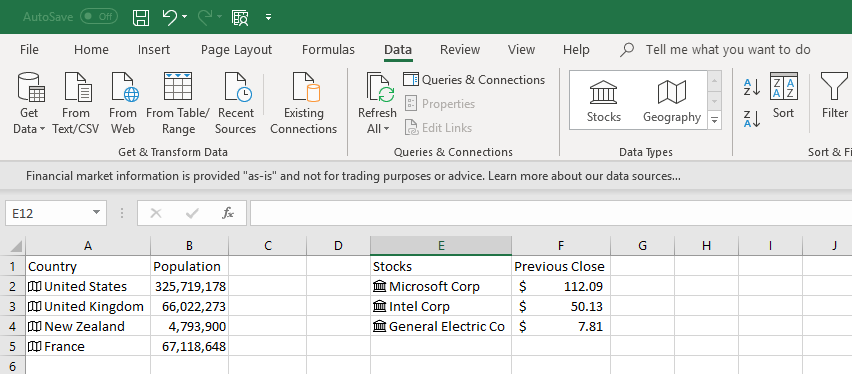
Task: Open Recent Sources
Action: click(x=235, y=104)
